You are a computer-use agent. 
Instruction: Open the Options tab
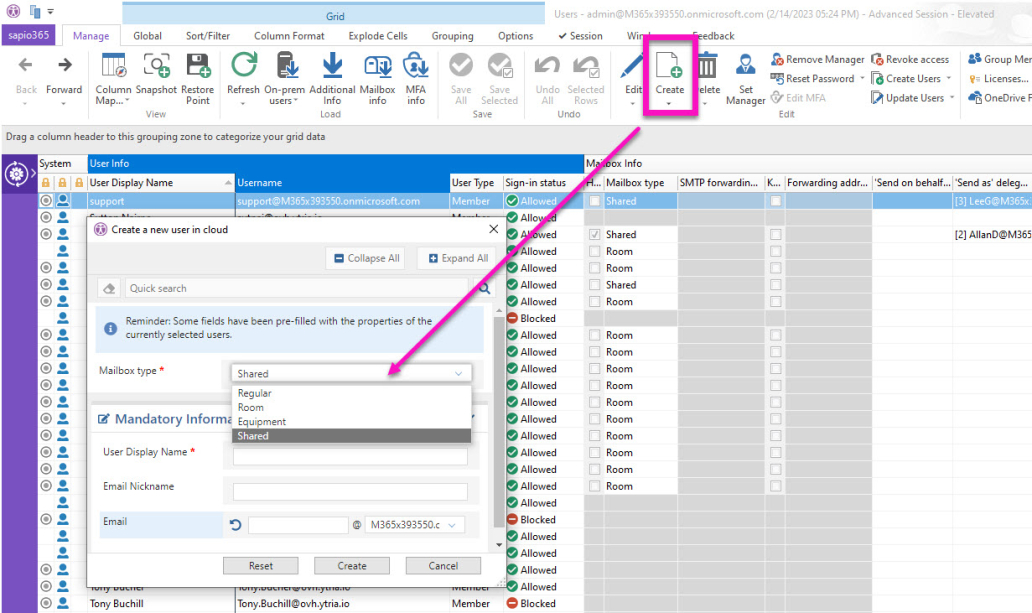coord(515,36)
